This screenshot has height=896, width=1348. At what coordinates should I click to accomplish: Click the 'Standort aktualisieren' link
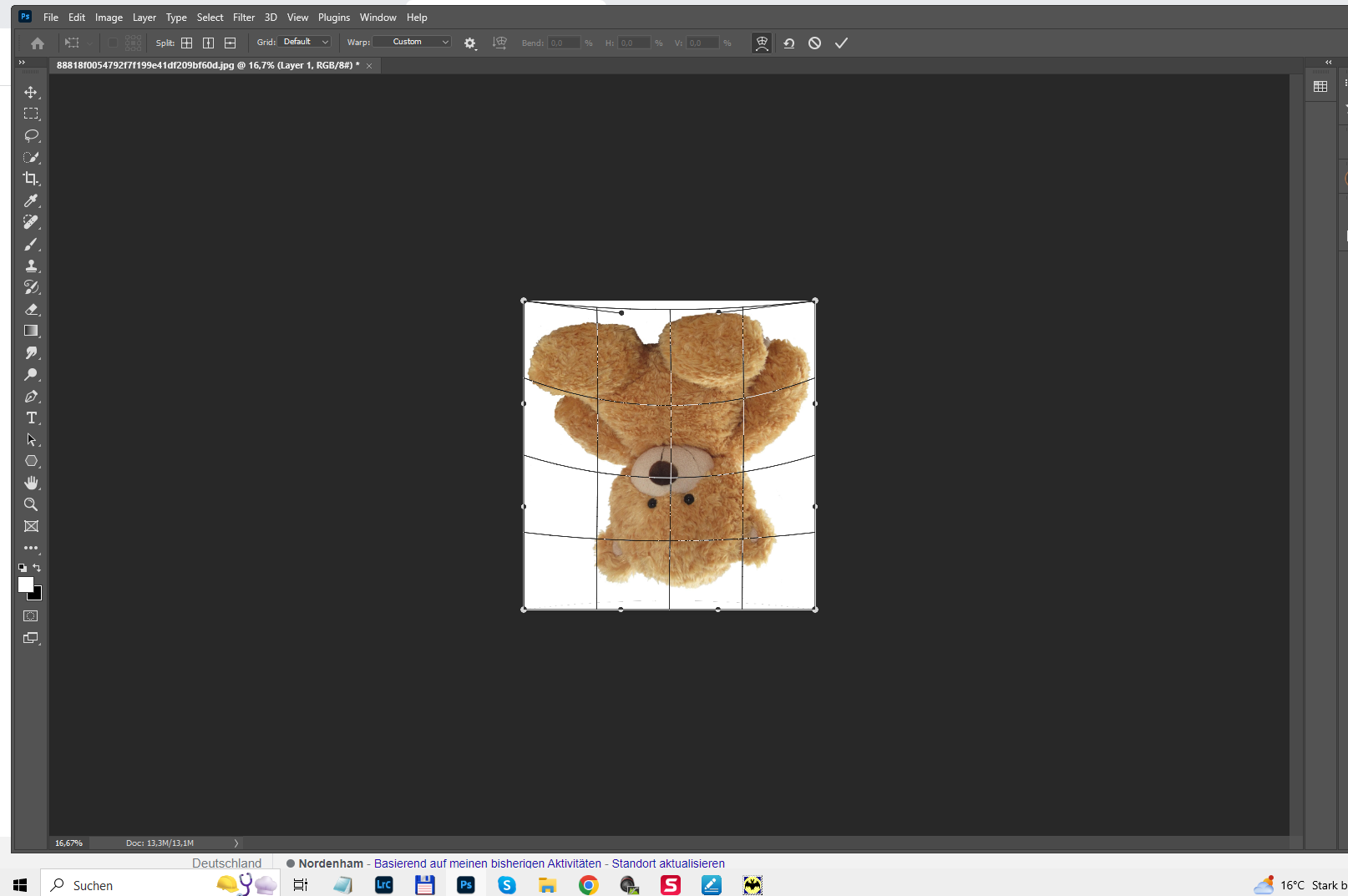(668, 863)
